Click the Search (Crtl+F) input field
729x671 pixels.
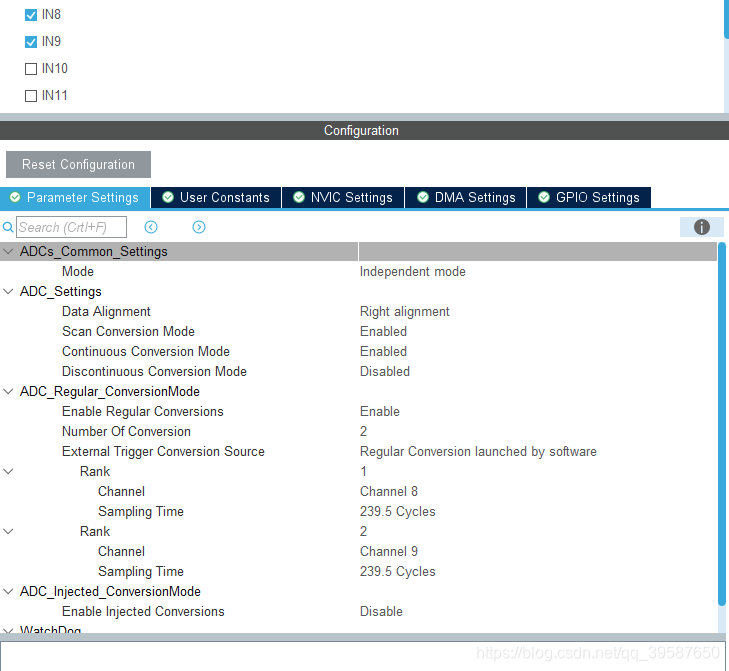pyautogui.click(x=71, y=227)
